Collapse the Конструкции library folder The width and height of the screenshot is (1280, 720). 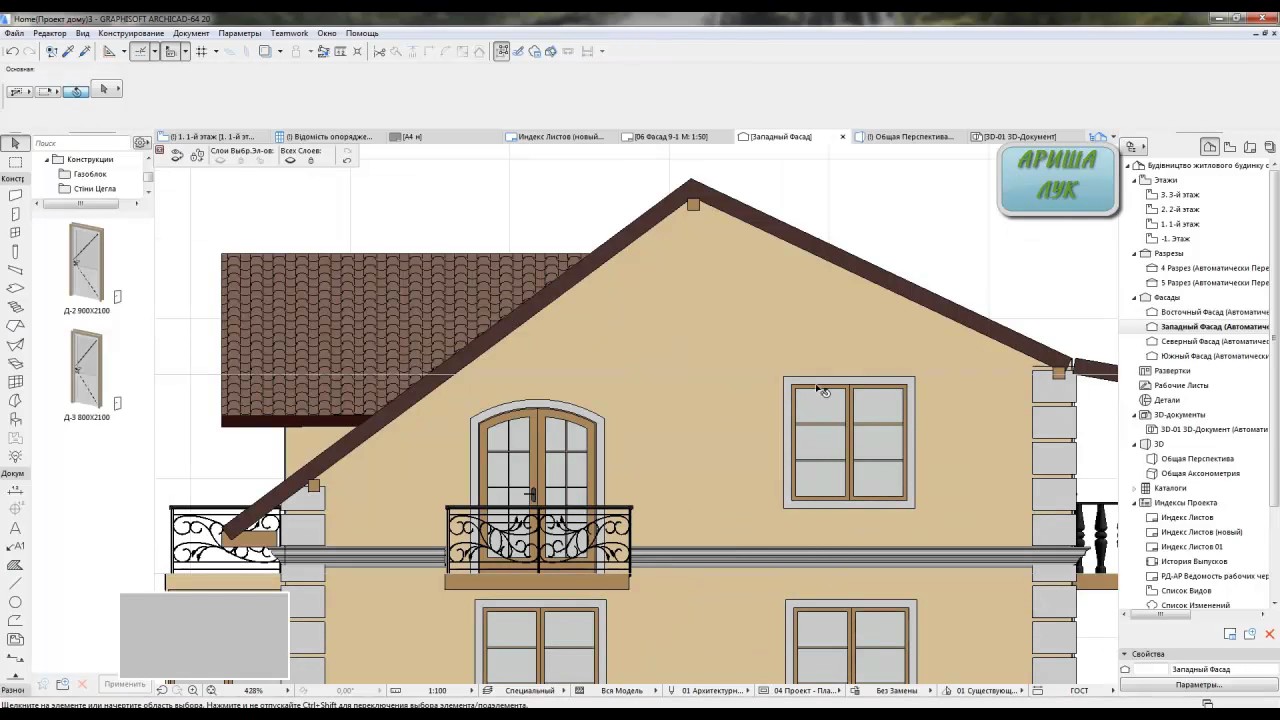(x=47, y=159)
